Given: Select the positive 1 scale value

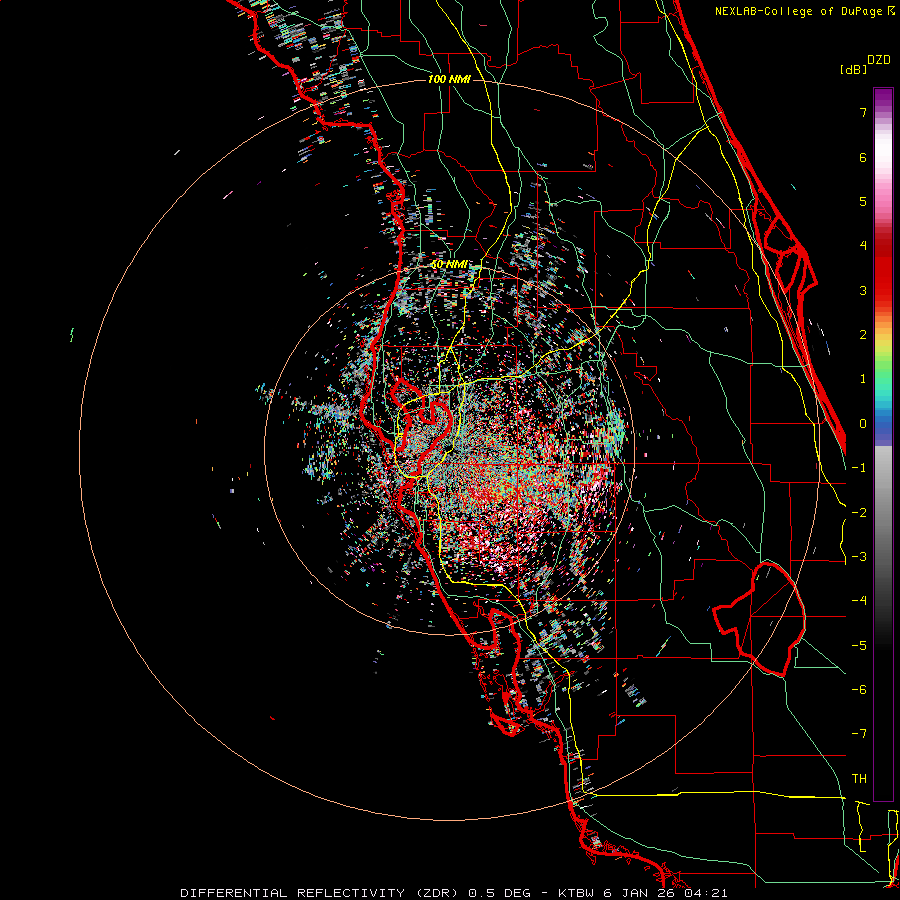Looking at the screenshot, I should [863, 379].
